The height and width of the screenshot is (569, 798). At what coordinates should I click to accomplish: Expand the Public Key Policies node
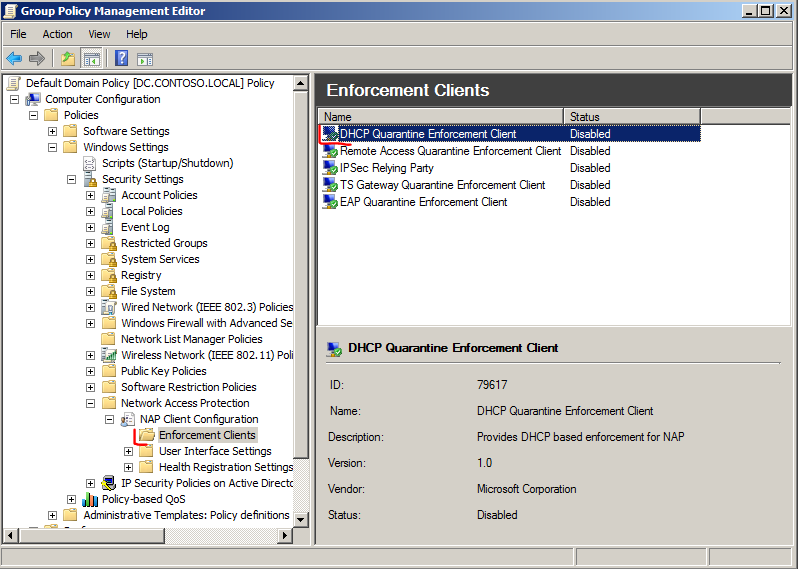90,372
